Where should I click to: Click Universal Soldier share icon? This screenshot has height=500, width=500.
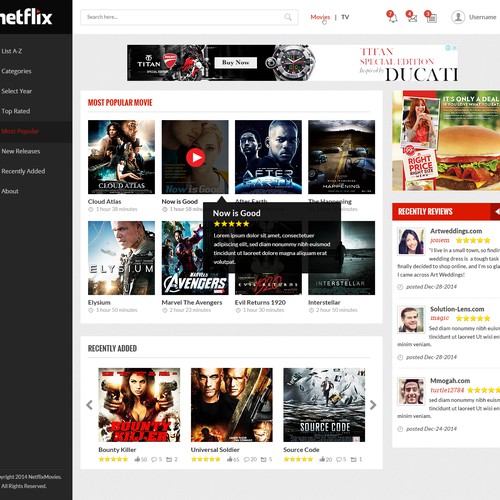coord(263,459)
